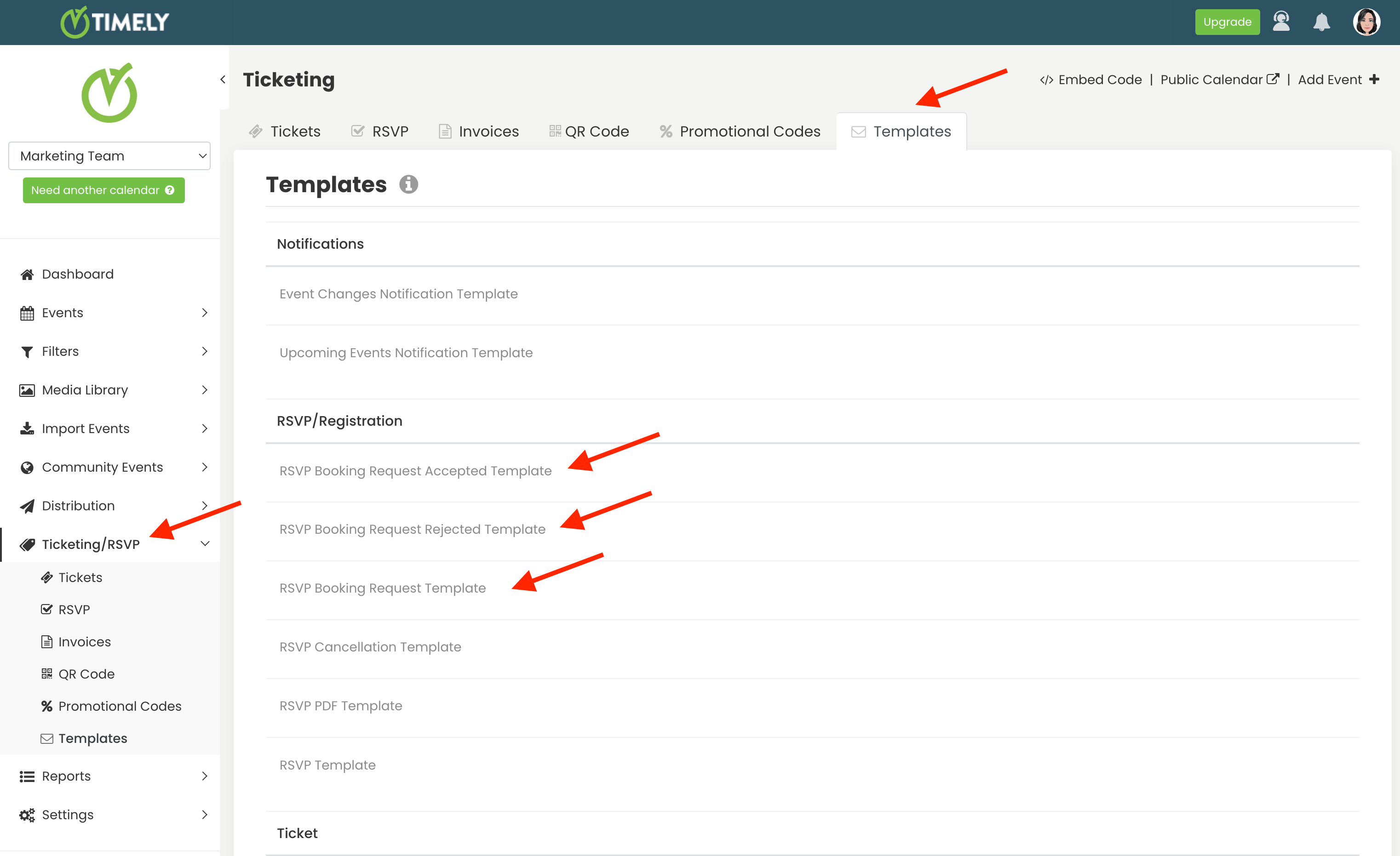
Task: Open RSVP Booking Request Accepted Template
Action: [415, 472]
